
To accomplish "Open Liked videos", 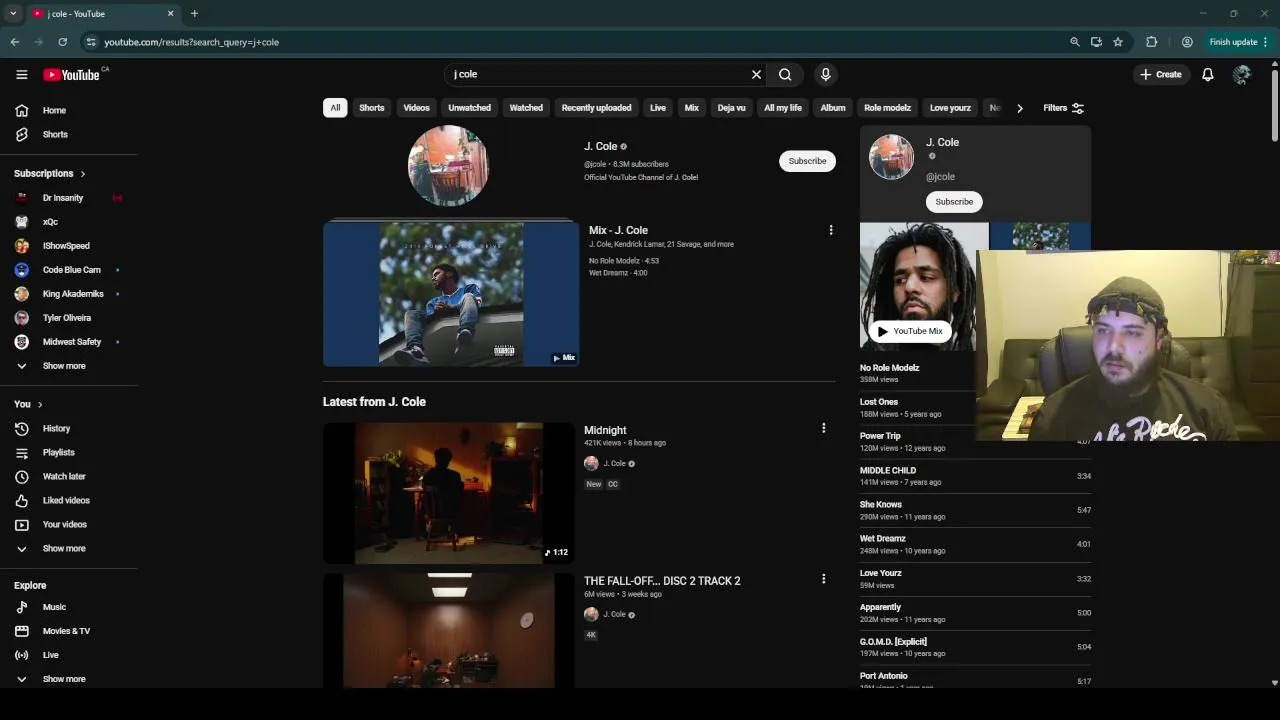I will coord(68,500).
